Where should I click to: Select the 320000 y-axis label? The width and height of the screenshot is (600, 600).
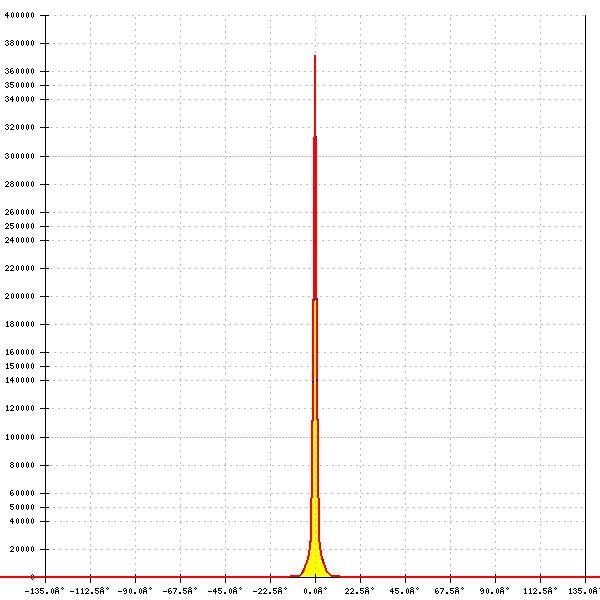click(20, 127)
